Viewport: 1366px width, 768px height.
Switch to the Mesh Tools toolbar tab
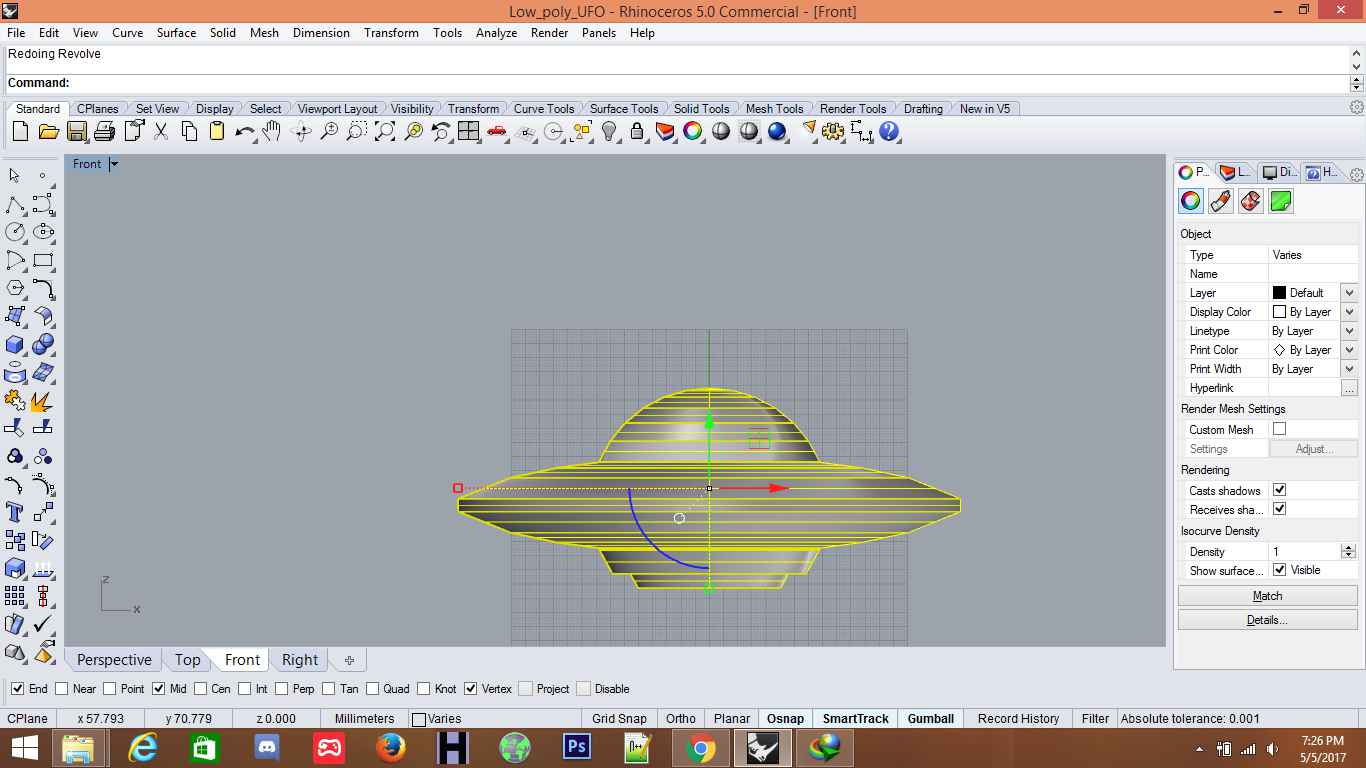[x=774, y=109]
